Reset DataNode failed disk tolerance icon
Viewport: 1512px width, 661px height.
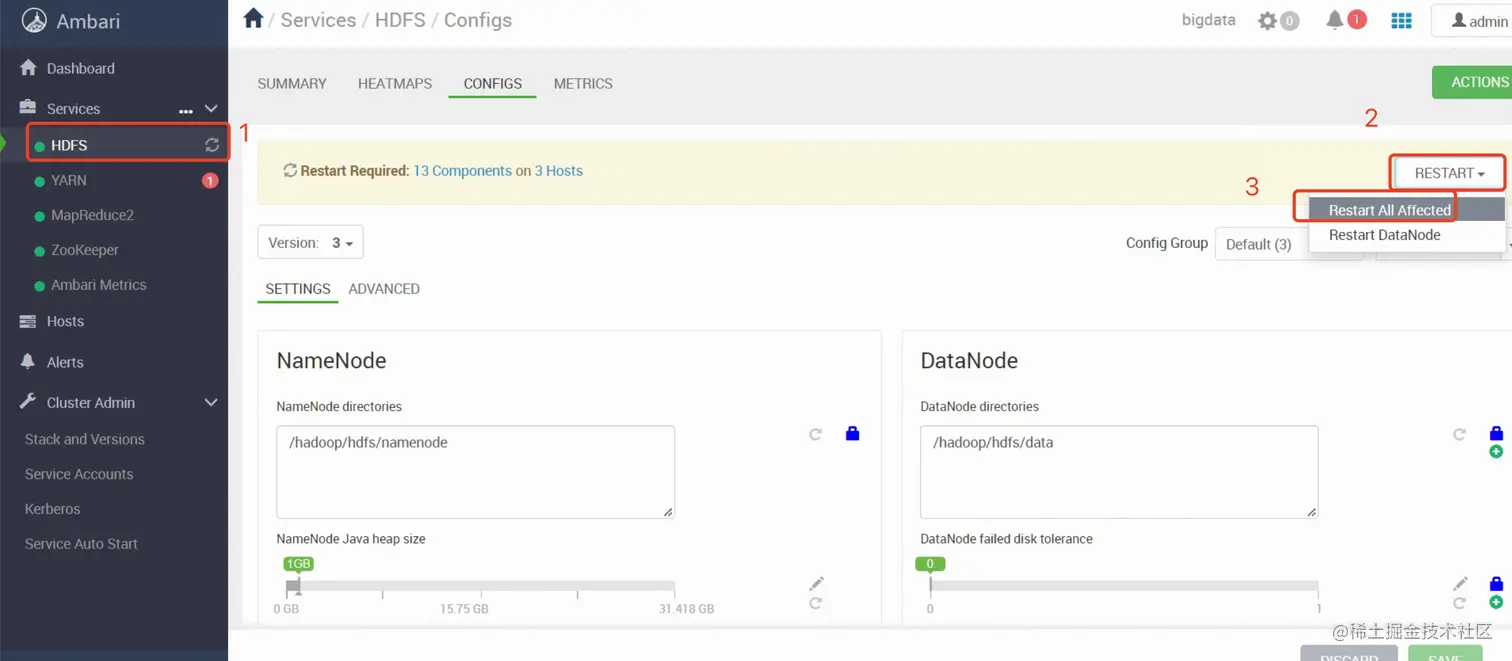(x=1460, y=603)
